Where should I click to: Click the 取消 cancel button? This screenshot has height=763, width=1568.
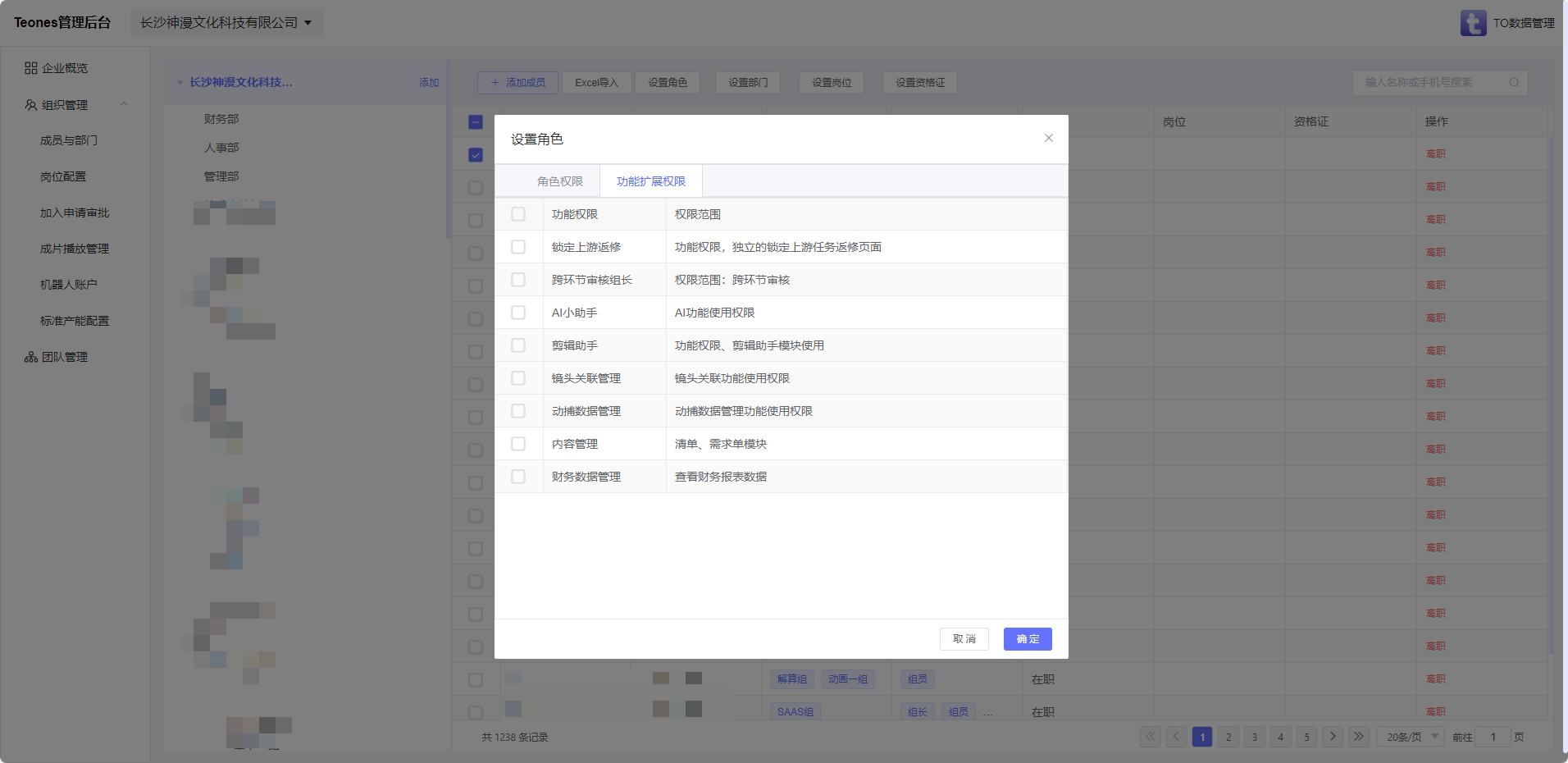point(964,639)
